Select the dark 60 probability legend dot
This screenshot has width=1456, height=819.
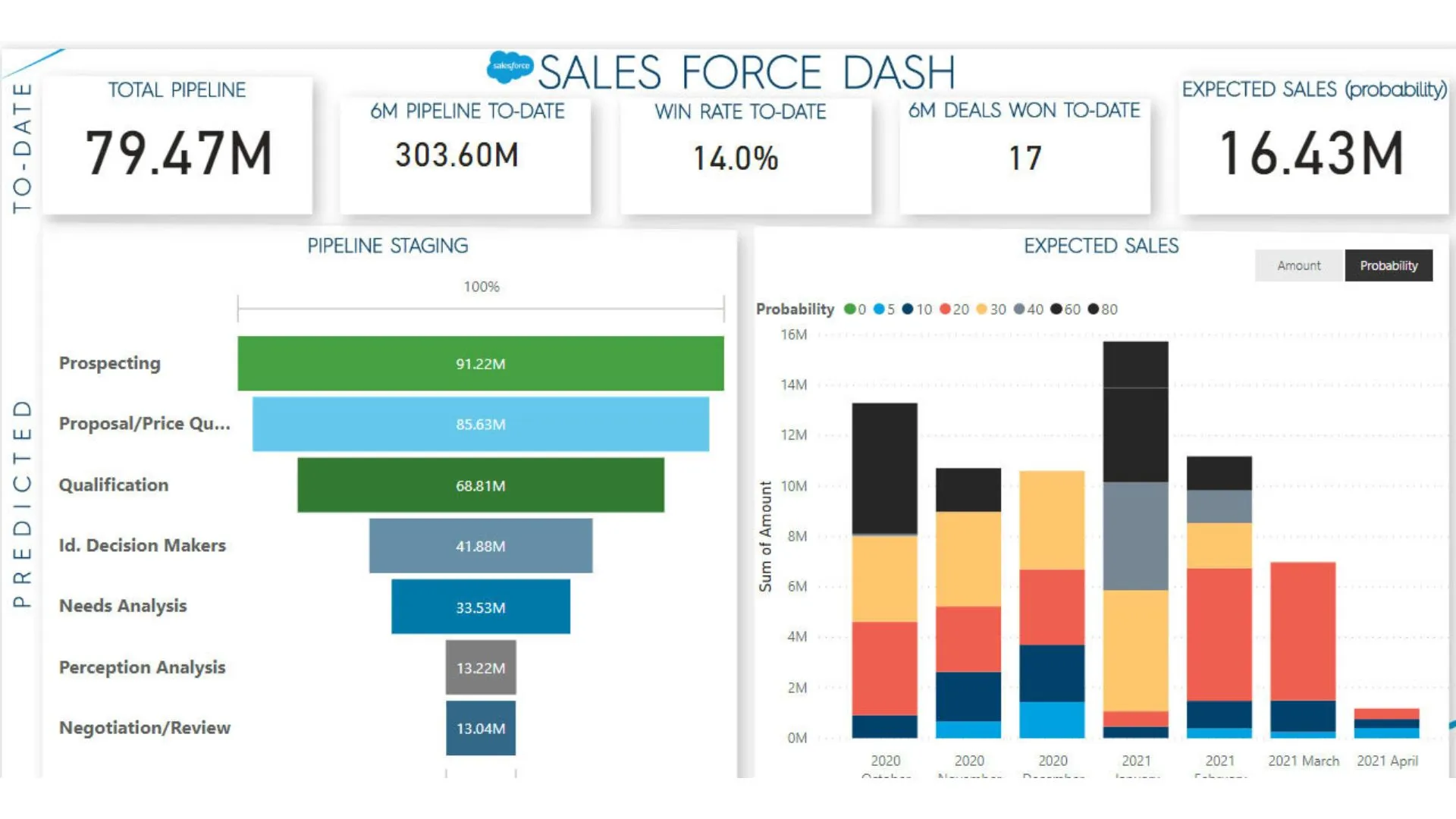(x=1056, y=309)
